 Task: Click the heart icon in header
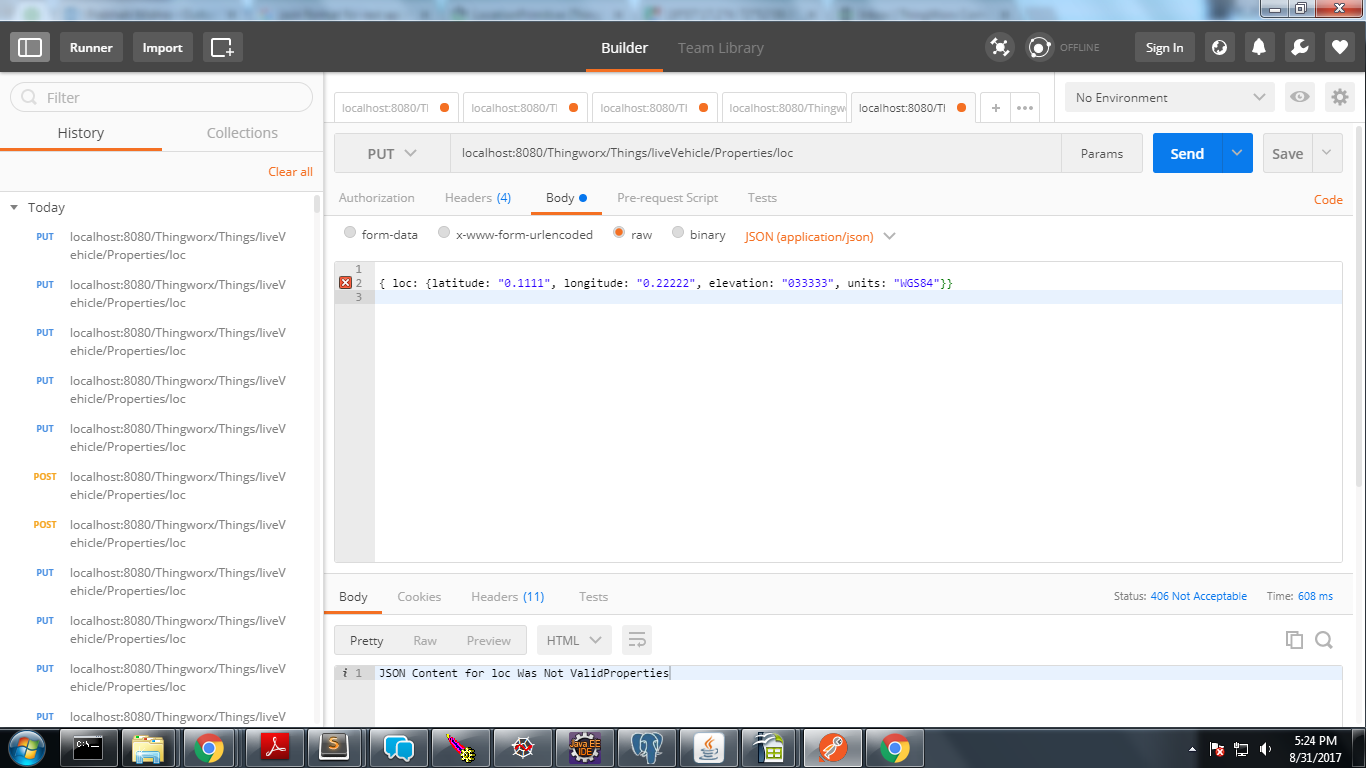click(1339, 47)
